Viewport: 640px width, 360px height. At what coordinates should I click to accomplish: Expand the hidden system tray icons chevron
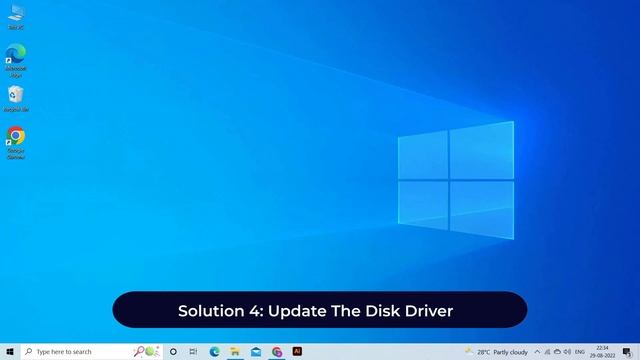pyautogui.click(x=537, y=352)
